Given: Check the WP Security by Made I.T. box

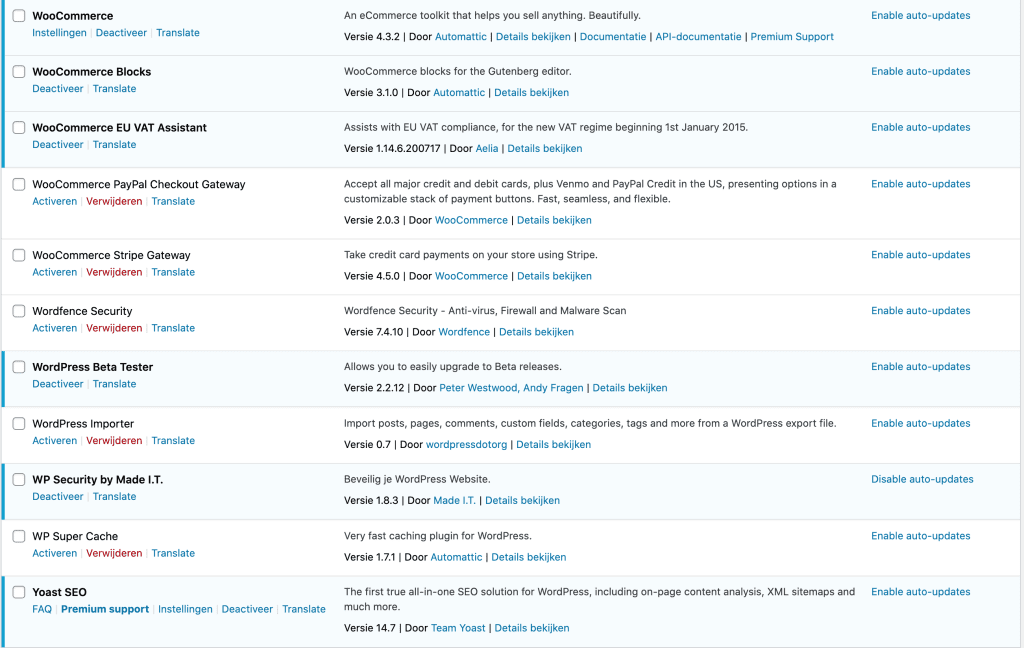Looking at the screenshot, I should tap(19, 480).
